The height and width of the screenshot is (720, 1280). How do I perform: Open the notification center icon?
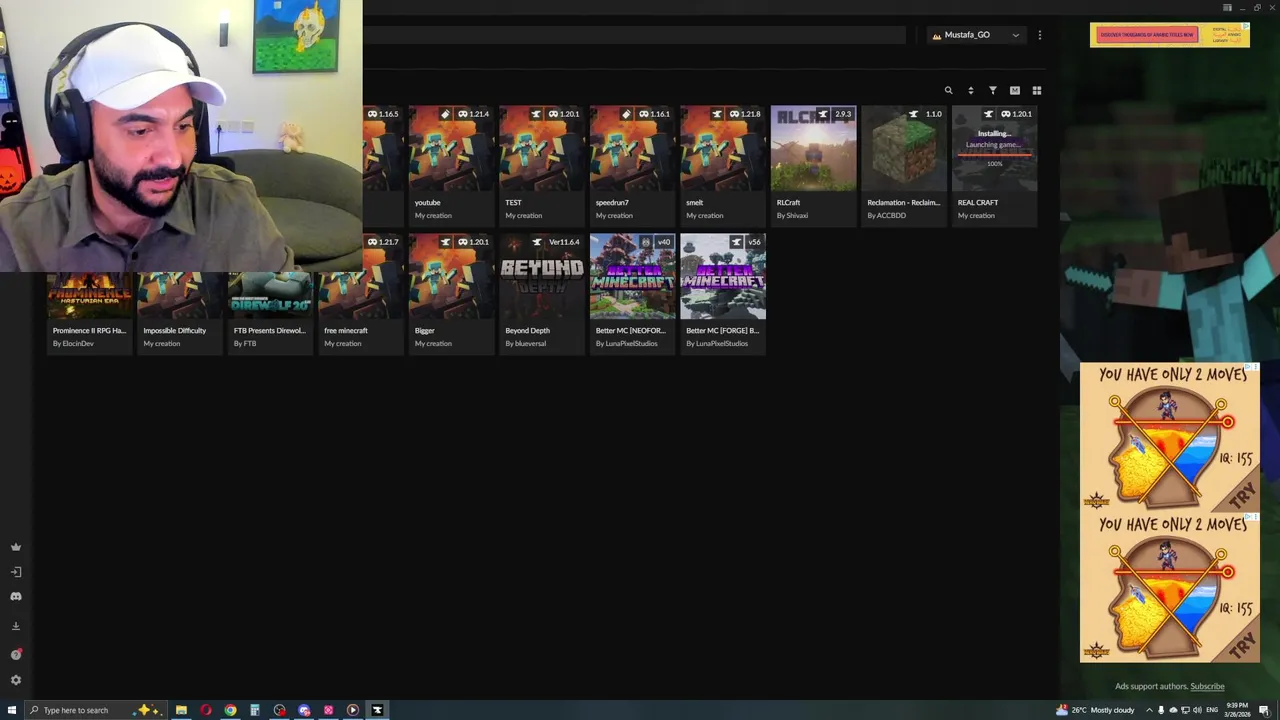pyautogui.click(x=1265, y=710)
